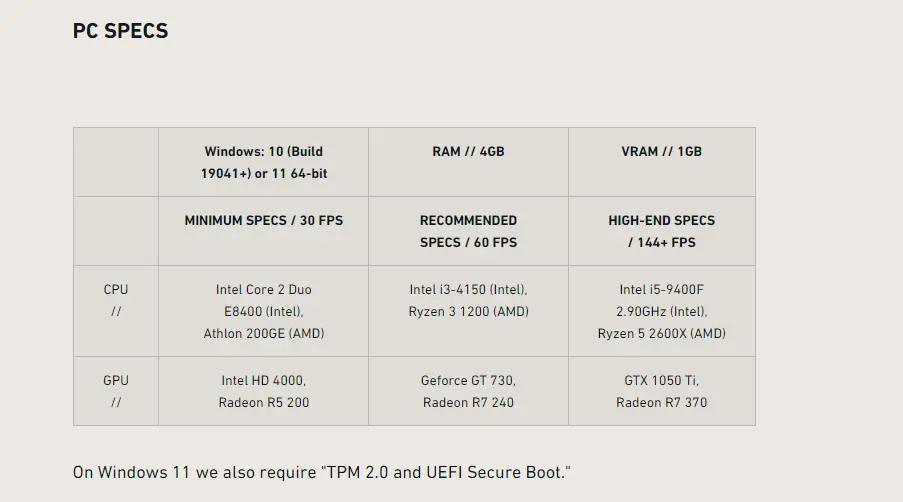Image resolution: width=903 pixels, height=502 pixels.
Task: Click the PC SPECS heading
Action: pyautogui.click(x=120, y=31)
